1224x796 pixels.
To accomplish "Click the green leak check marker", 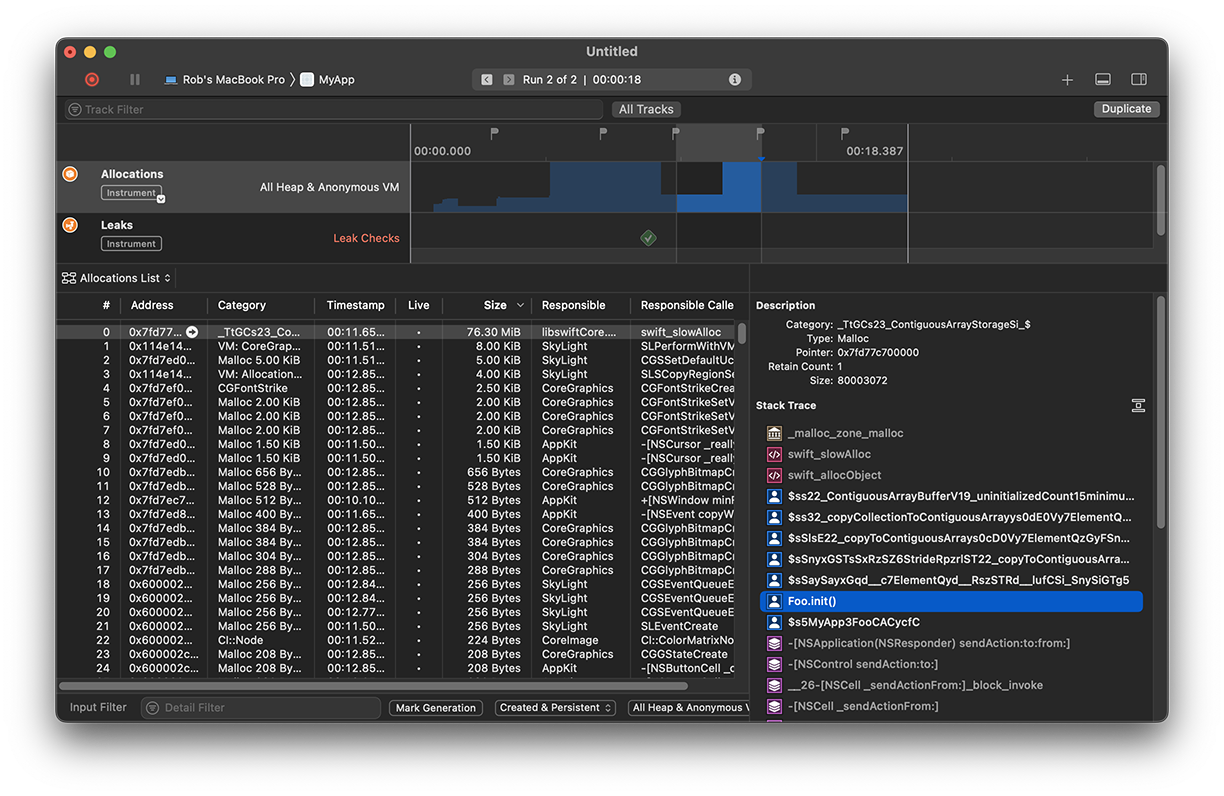I will 648,238.
